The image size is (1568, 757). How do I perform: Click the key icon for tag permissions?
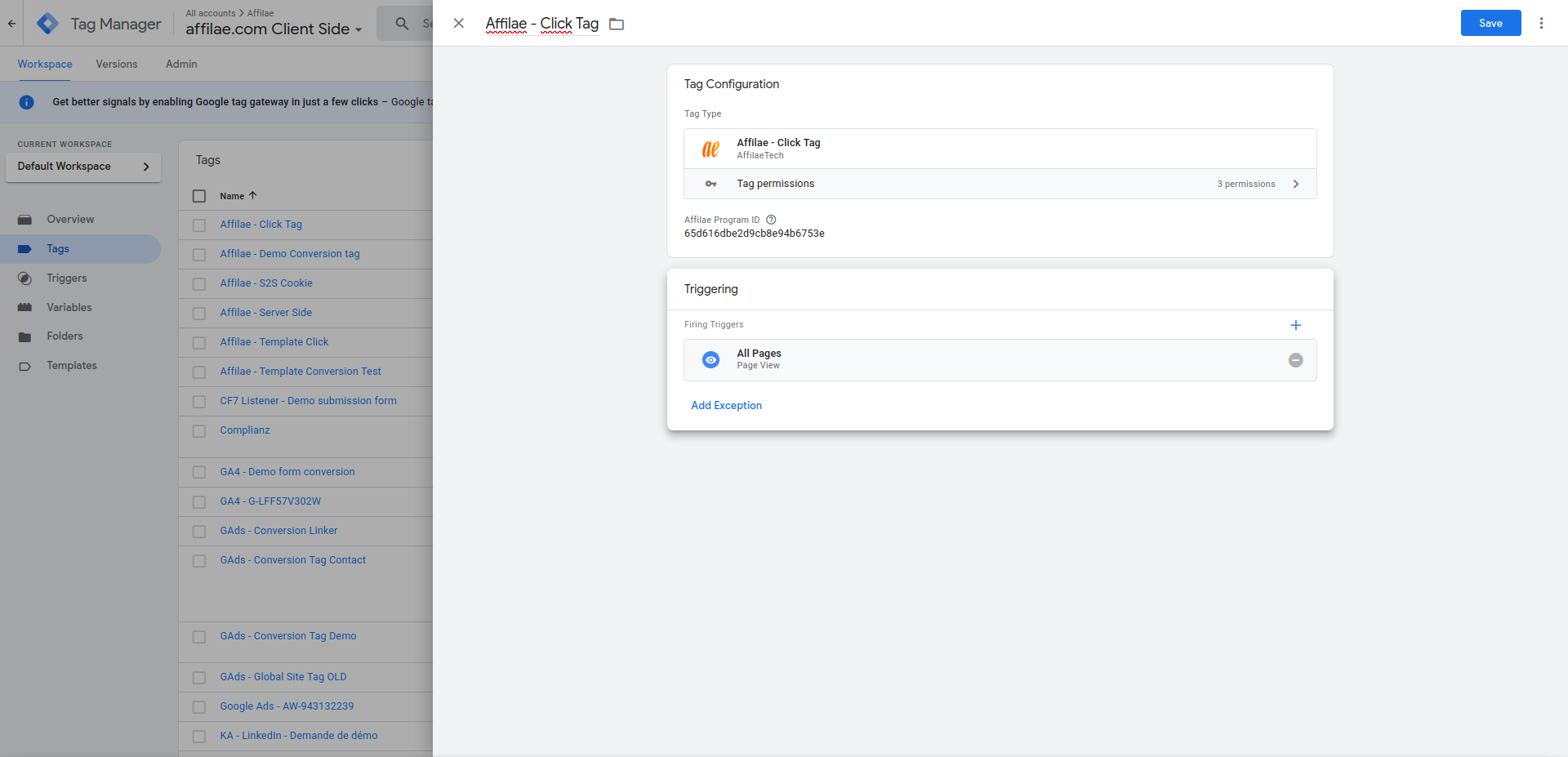click(710, 184)
